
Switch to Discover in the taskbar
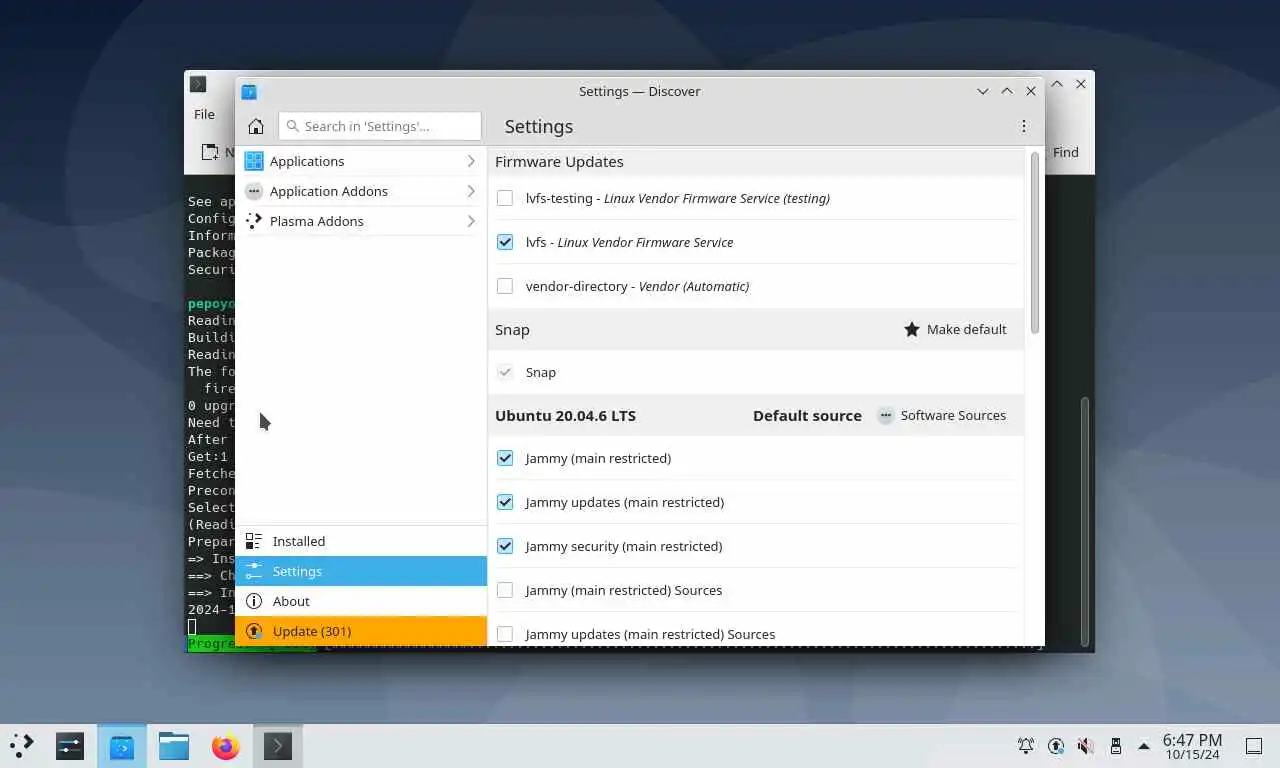tap(122, 745)
